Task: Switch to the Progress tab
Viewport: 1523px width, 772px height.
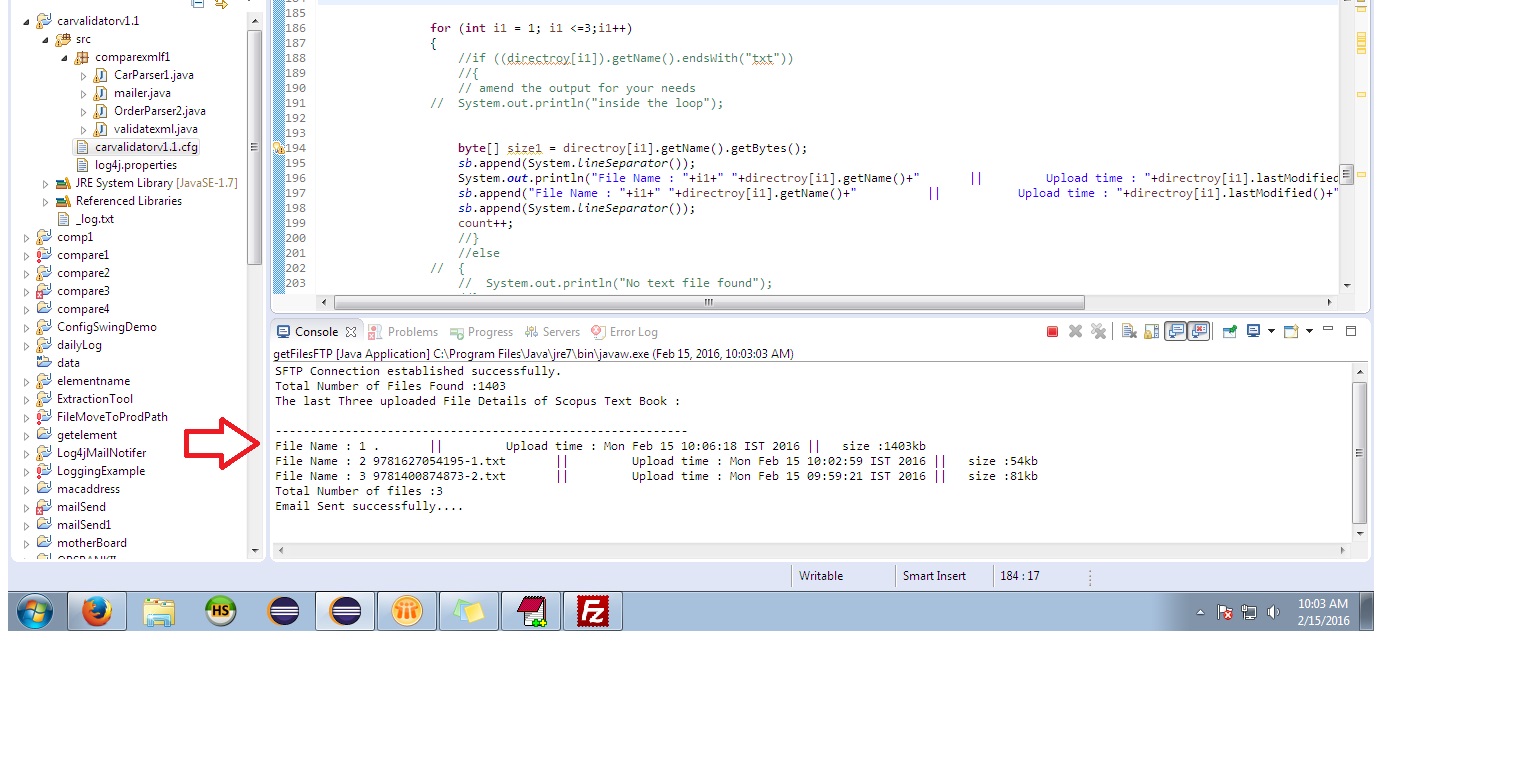Action: tap(481, 332)
